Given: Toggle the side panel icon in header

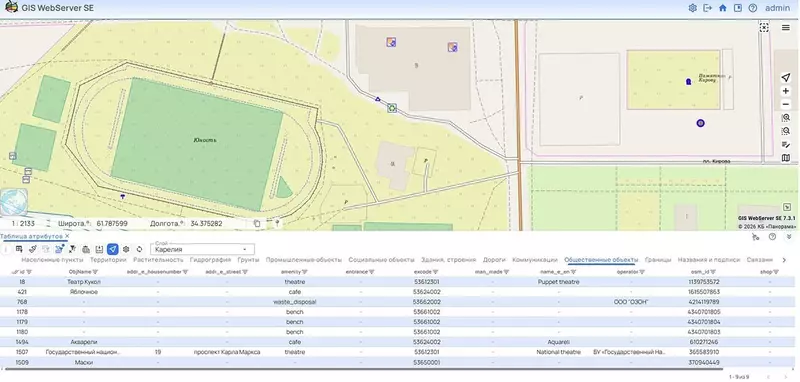Looking at the screenshot, I should click(737, 8).
